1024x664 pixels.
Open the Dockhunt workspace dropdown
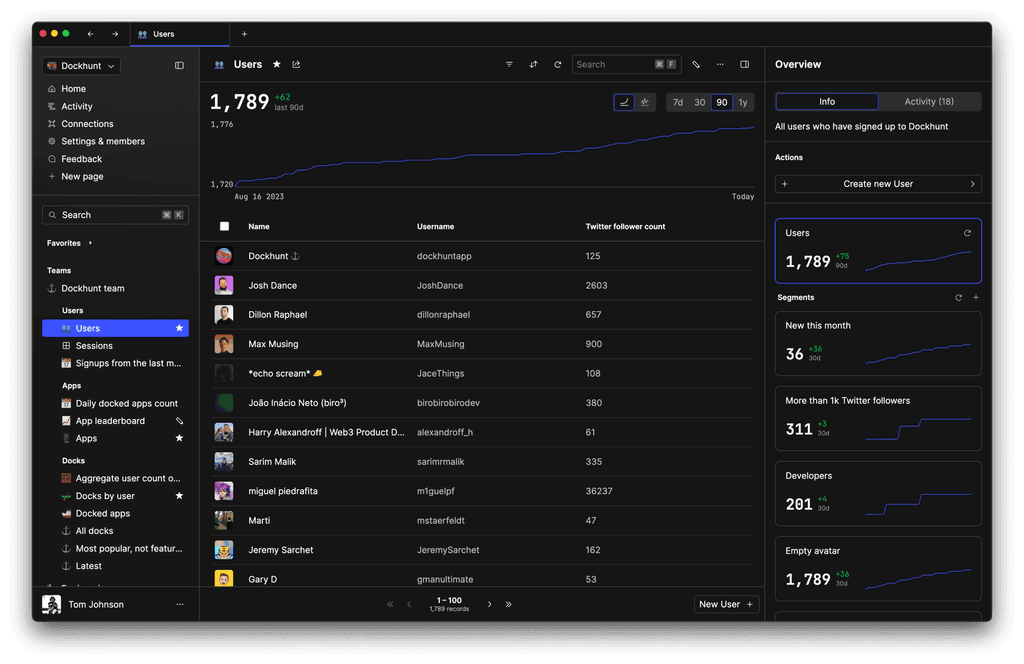pos(82,66)
